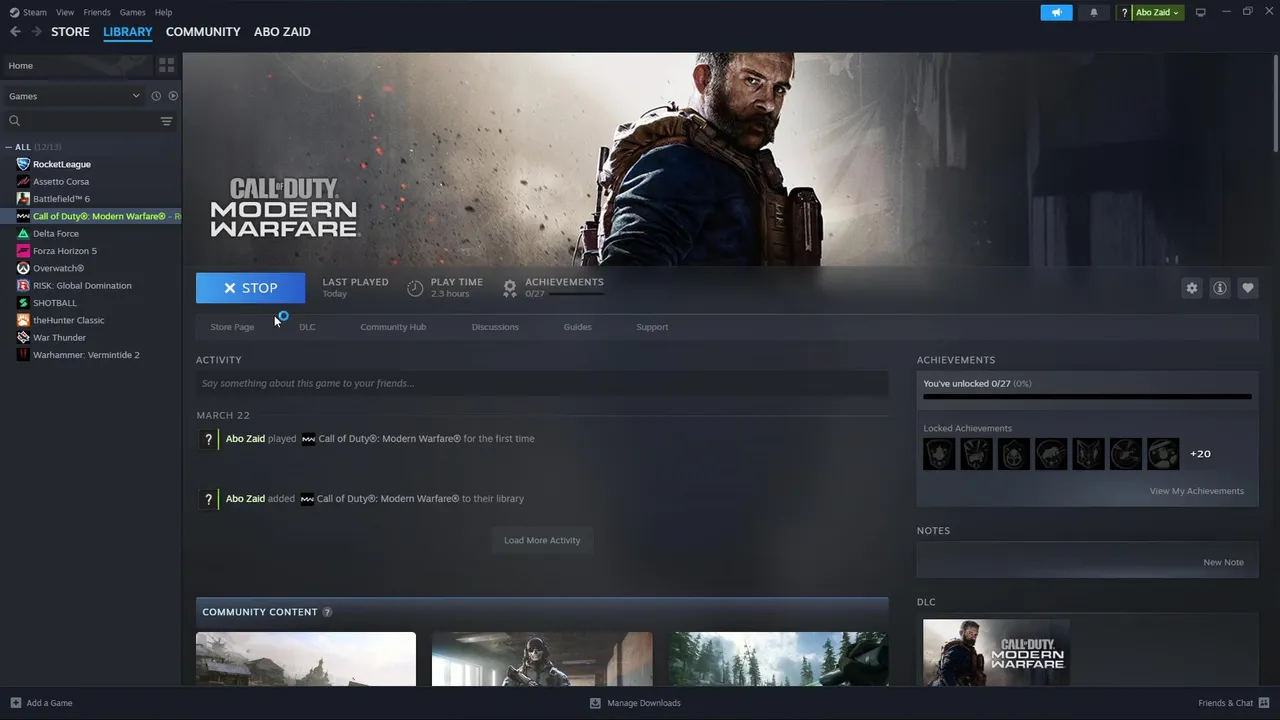Viewport: 1280px width, 720px height.
Task: Open the game info icon
Action: coord(1220,288)
